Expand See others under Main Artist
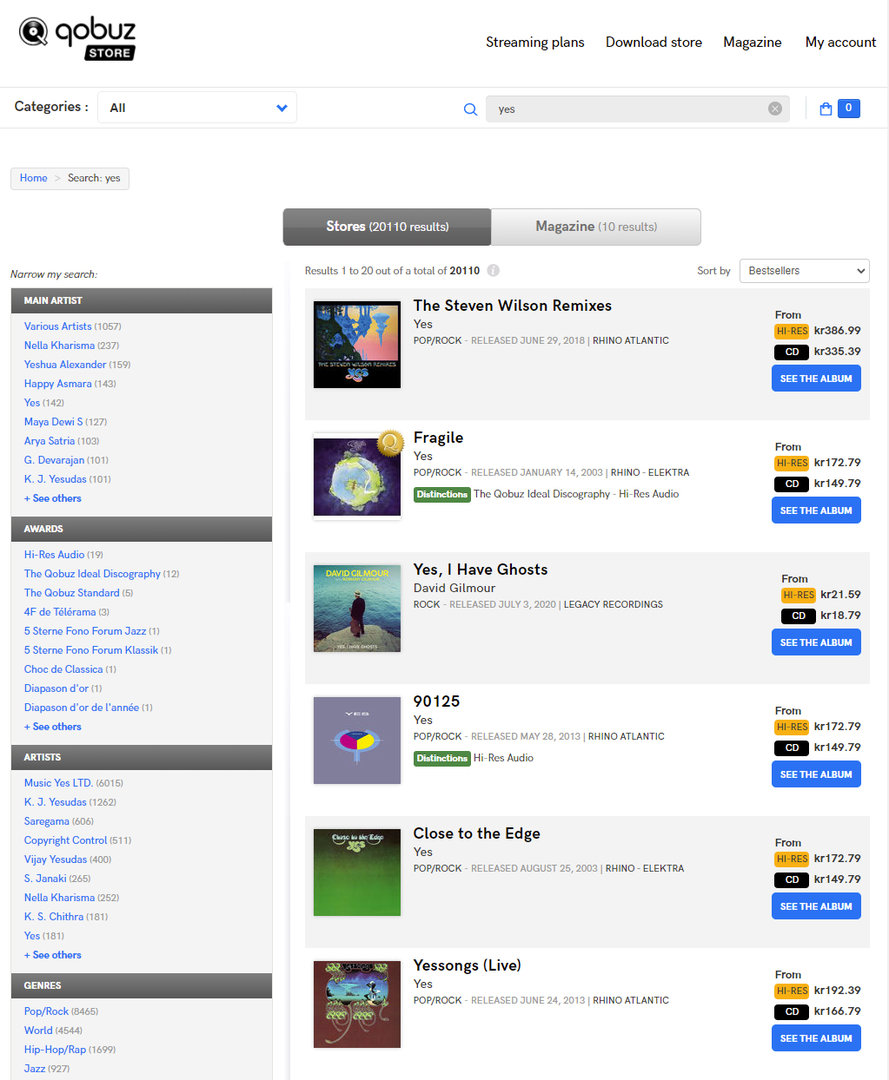This screenshot has height=1080, width=889. click(x=52, y=498)
